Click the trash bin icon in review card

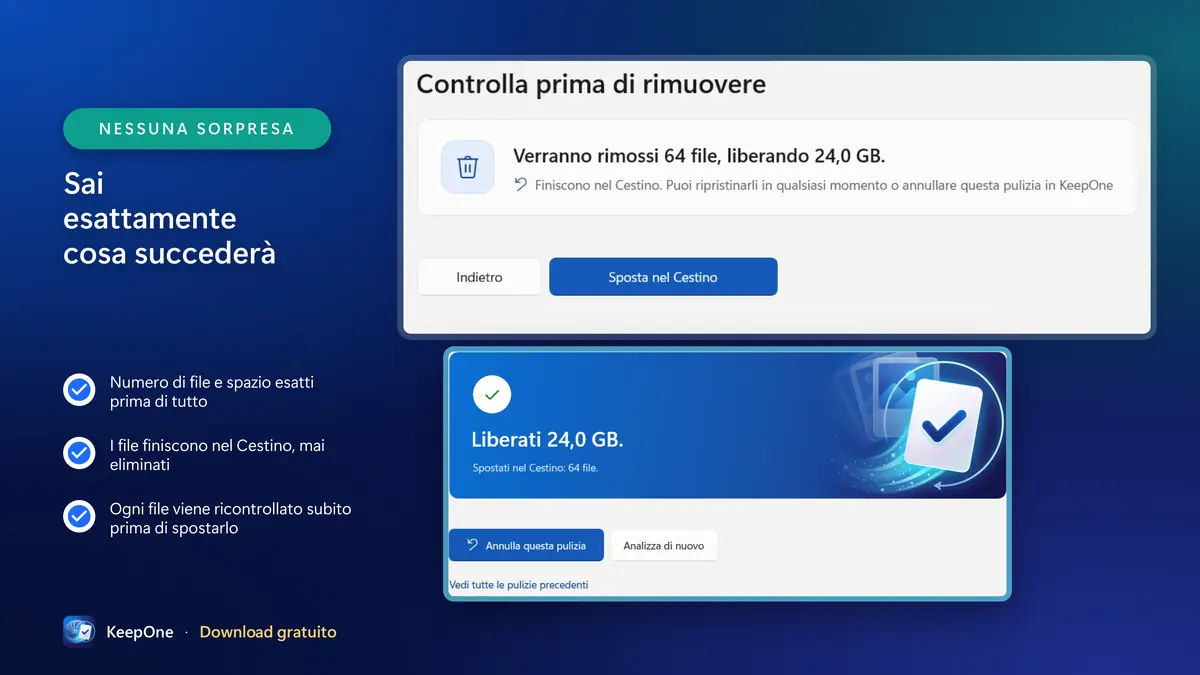468,167
